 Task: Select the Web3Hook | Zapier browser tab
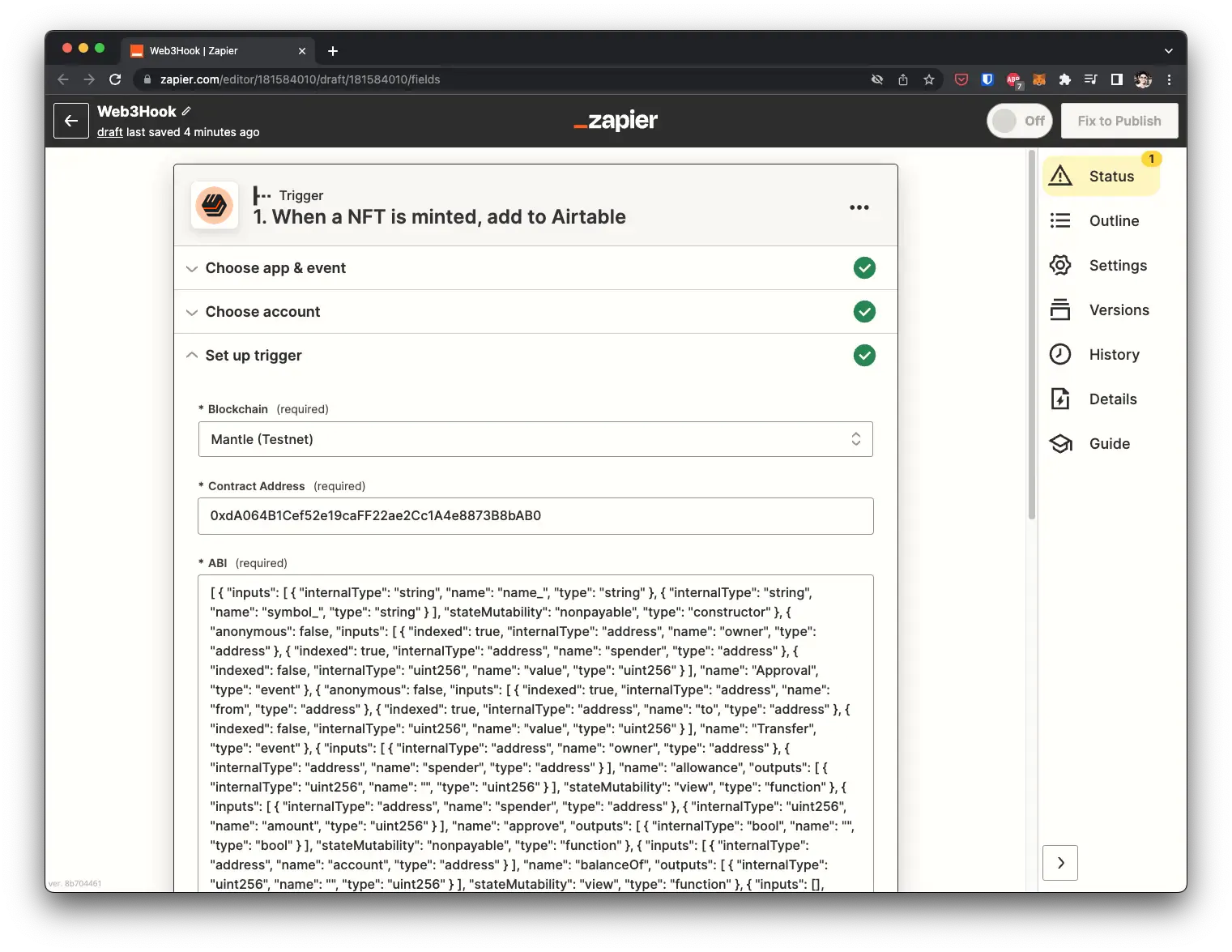coord(219,51)
